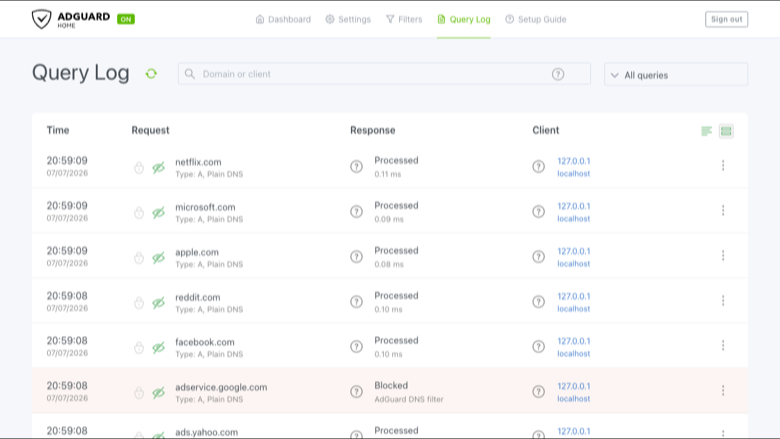
Task: Click lock icon in apple.com row
Action: pos(139,258)
